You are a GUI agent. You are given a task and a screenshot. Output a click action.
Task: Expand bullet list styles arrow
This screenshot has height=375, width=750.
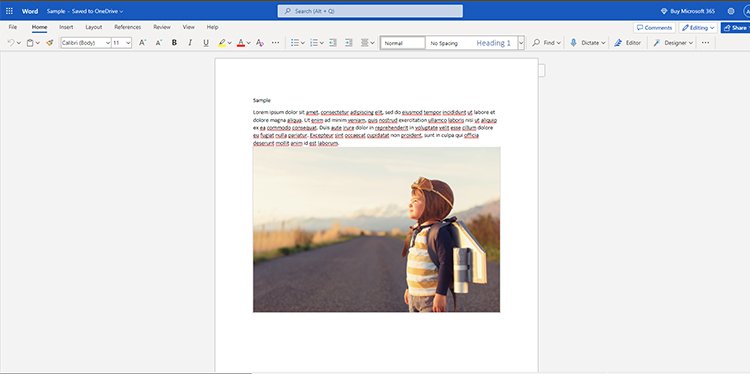pos(303,43)
